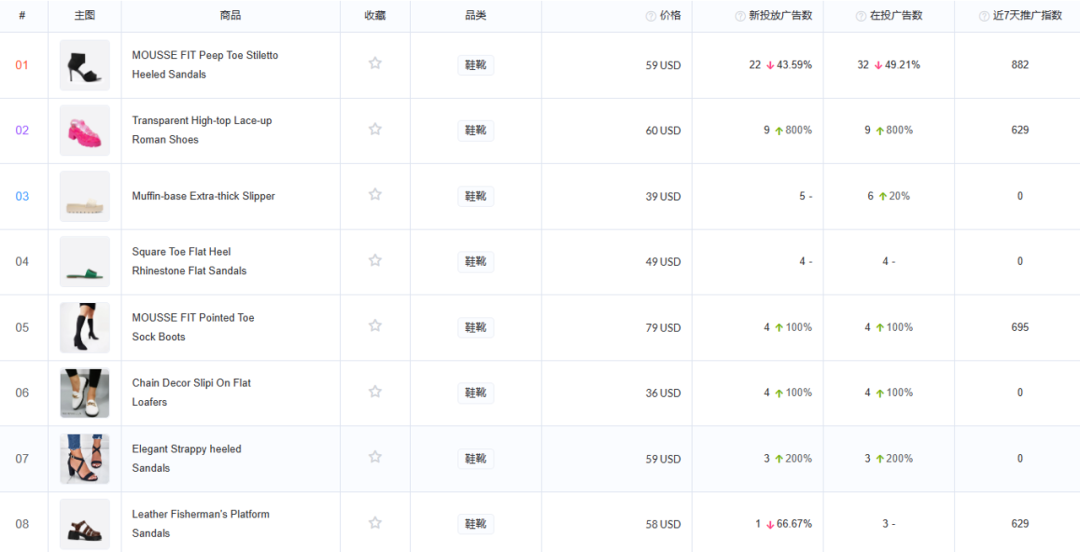This screenshot has width=1080, height=552.
Task: Click help icon beside 新投放广告数 header
Action: click(x=740, y=17)
